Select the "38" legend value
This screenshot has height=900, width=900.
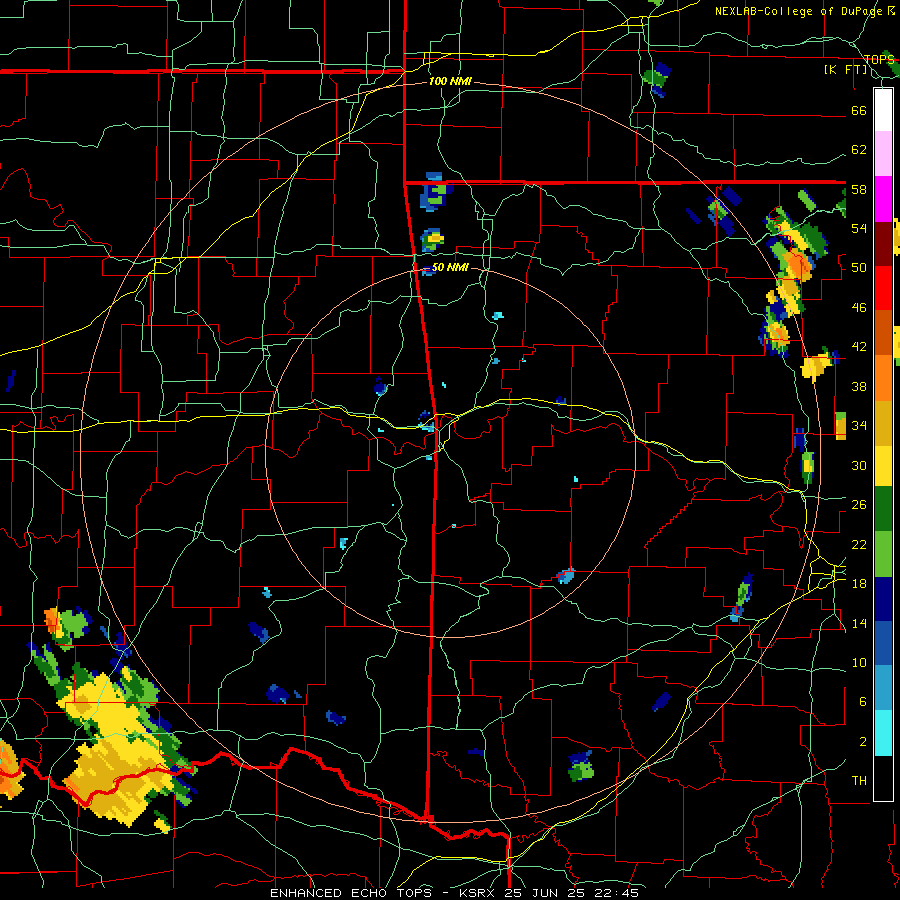coord(859,386)
